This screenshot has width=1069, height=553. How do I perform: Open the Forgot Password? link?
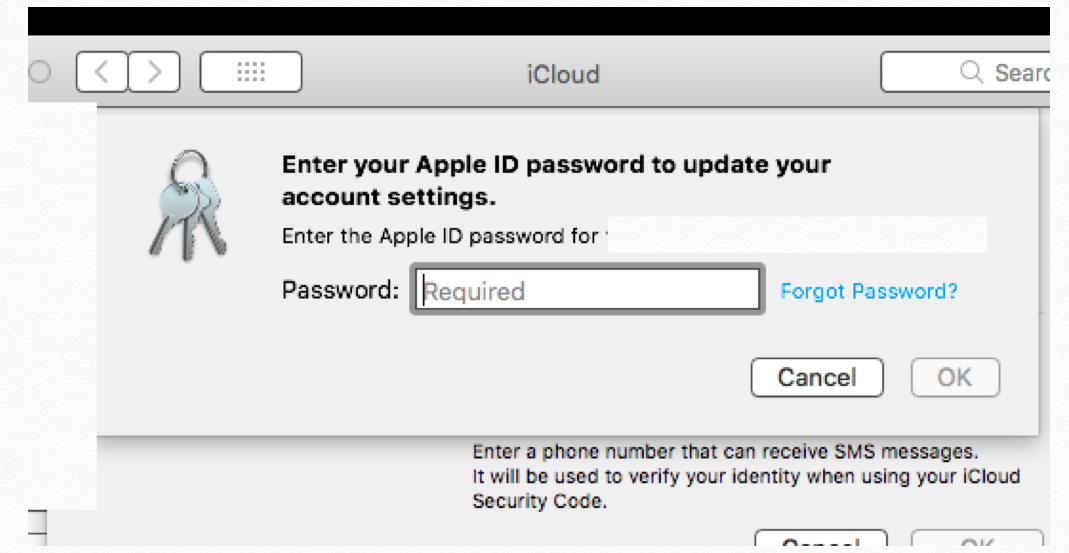(868, 291)
